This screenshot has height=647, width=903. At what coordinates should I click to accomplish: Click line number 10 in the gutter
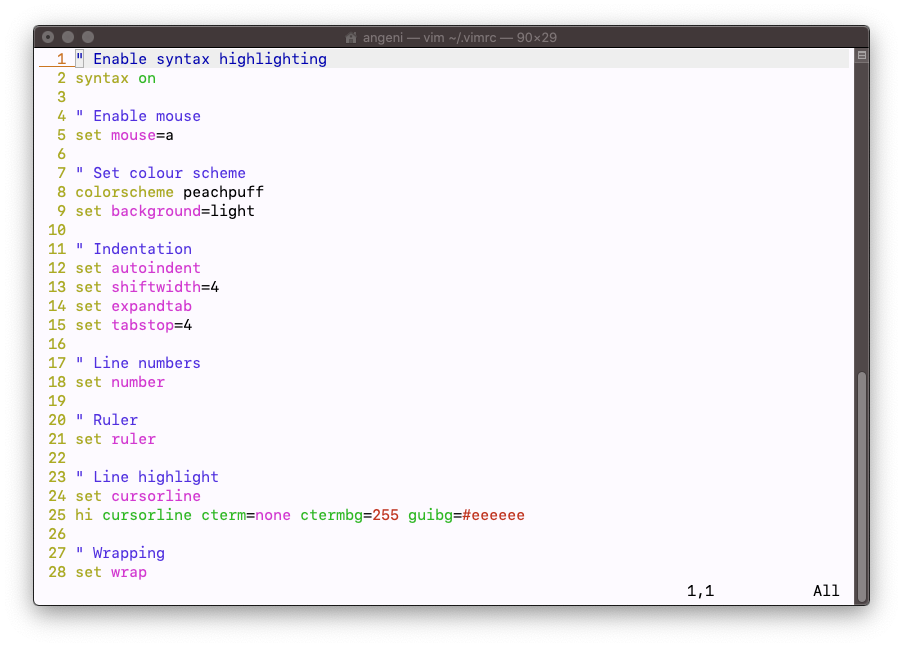(x=57, y=230)
